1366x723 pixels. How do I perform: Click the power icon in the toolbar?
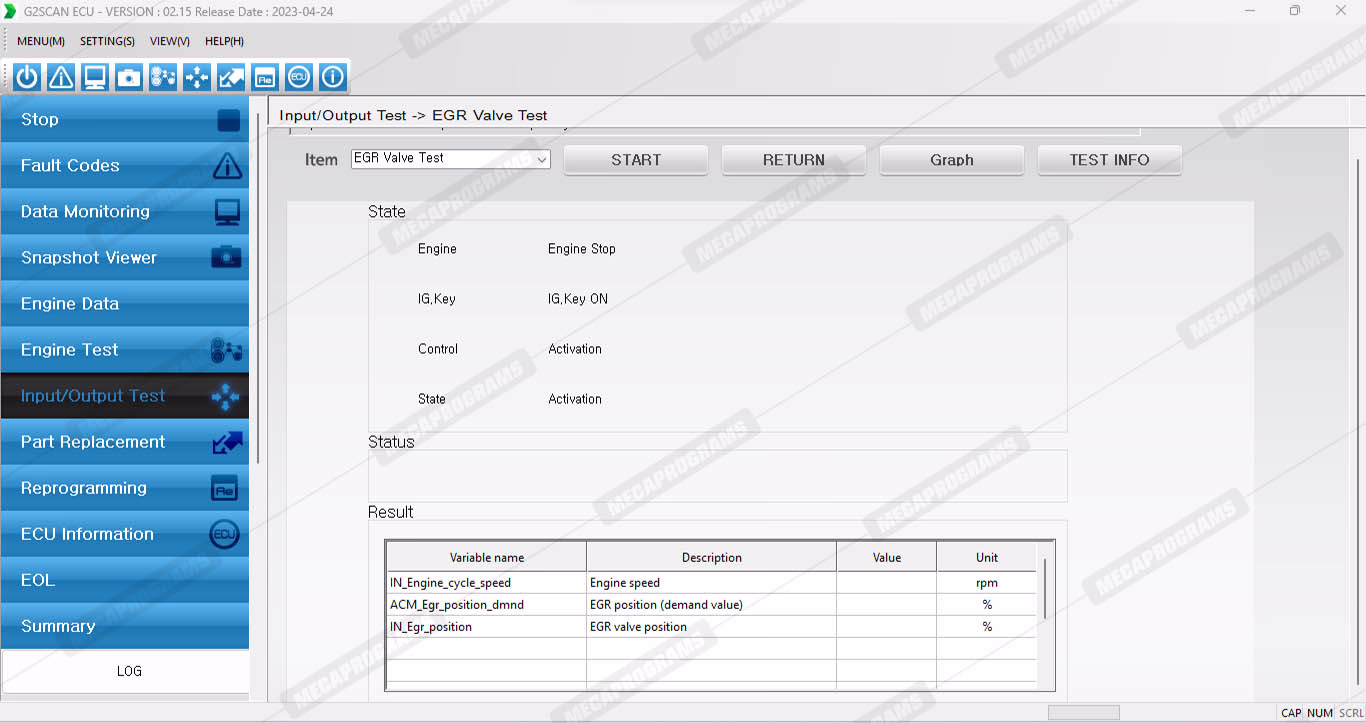pyautogui.click(x=27, y=77)
